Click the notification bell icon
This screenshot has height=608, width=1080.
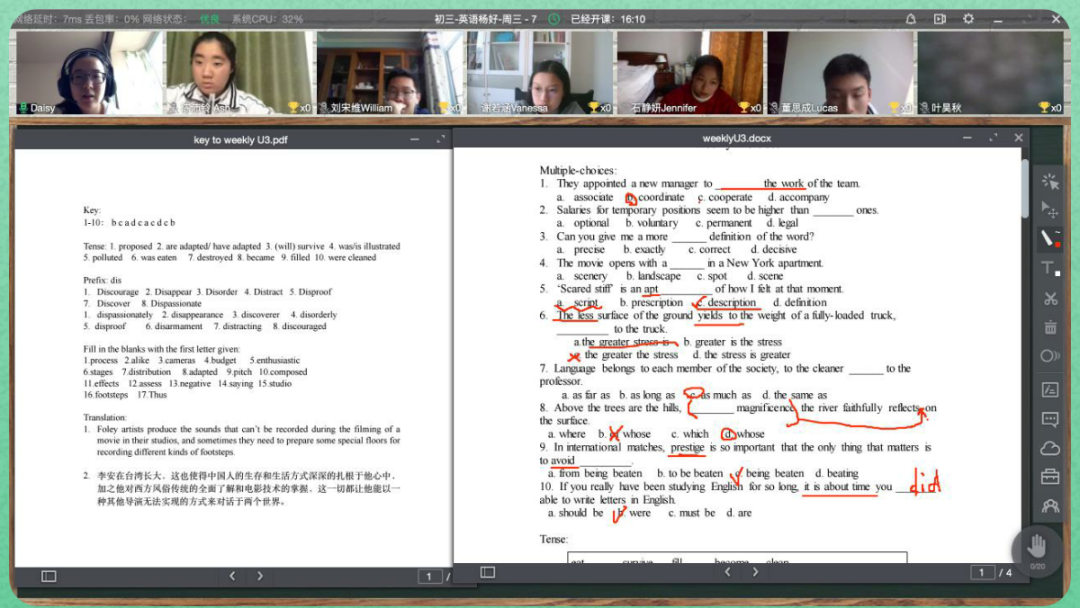click(911, 19)
